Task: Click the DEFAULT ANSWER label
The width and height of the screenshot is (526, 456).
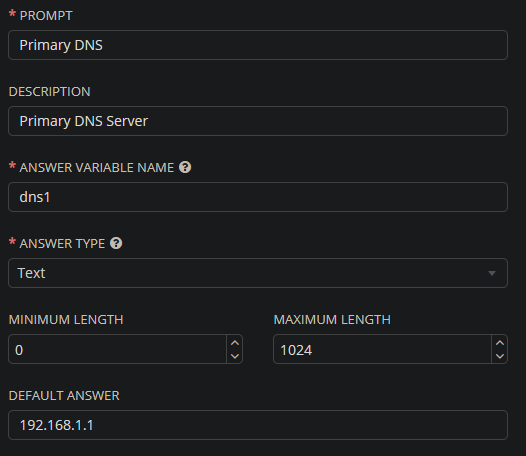Action: [x=64, y=395]
